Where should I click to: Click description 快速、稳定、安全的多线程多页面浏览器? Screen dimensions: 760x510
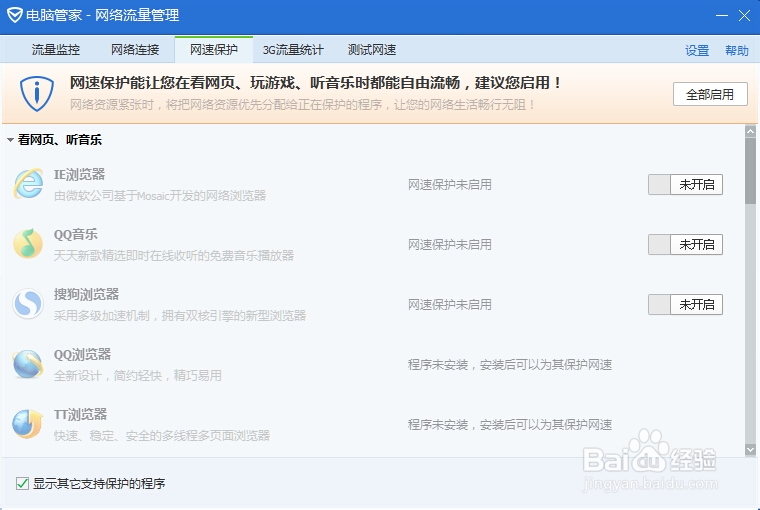pyautogui.click(x=162, y=436)
